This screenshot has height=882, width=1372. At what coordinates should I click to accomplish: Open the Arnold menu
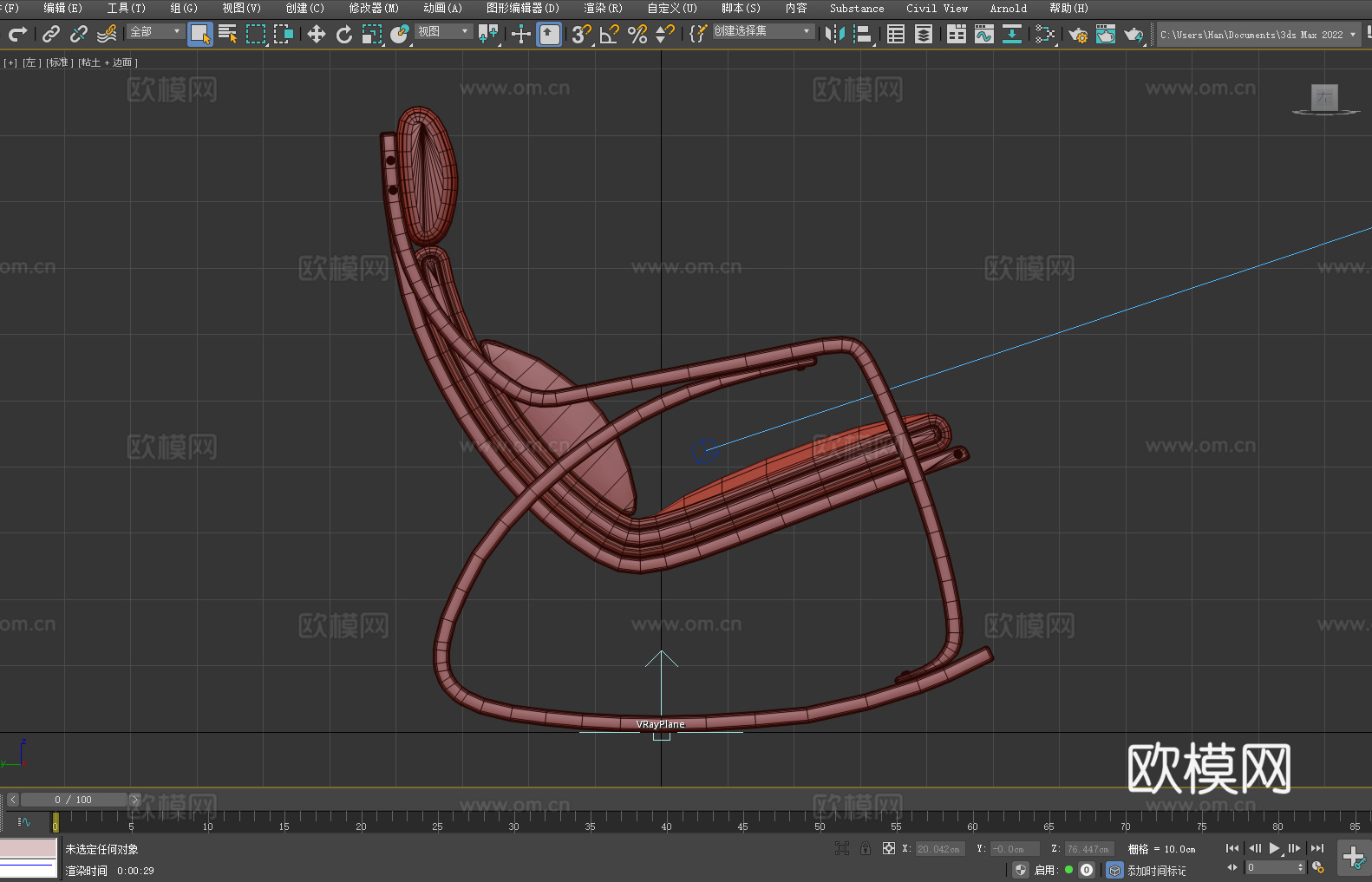click(1009, 8)
